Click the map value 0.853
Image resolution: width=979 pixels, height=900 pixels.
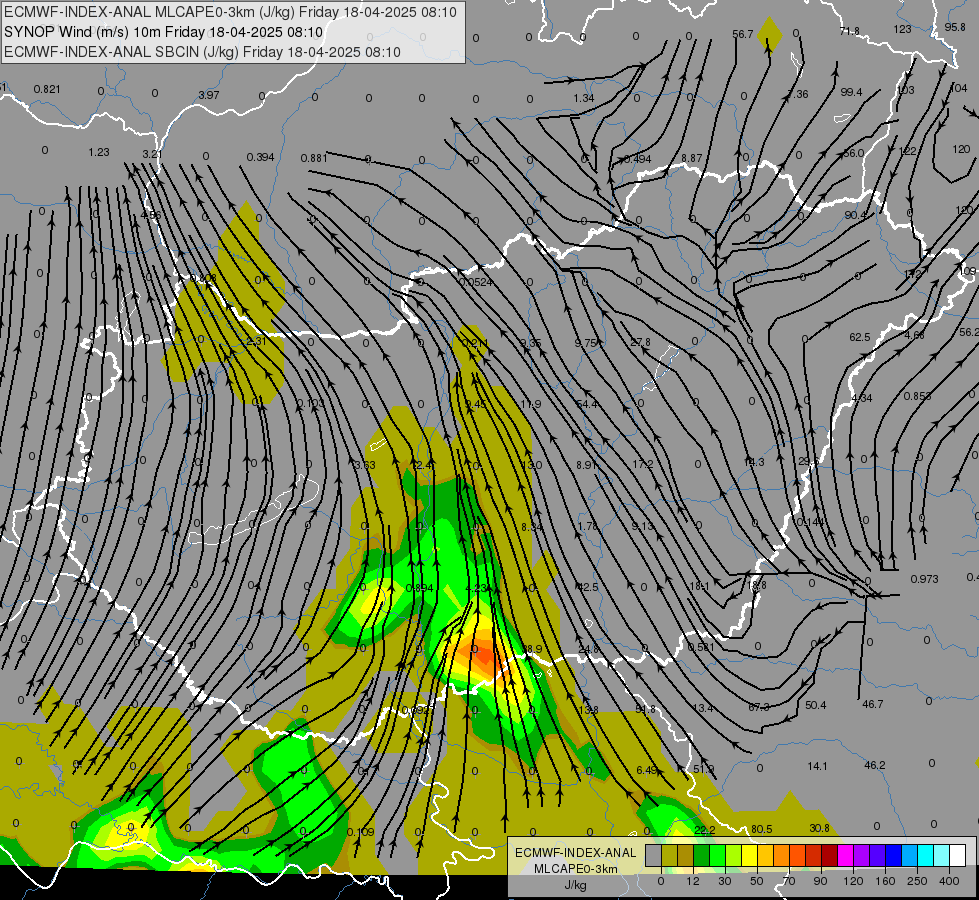[917, 396]
